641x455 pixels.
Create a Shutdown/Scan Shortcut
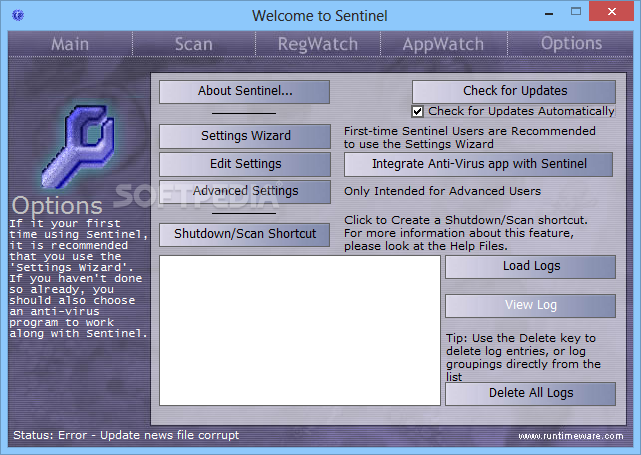[244, 234]
